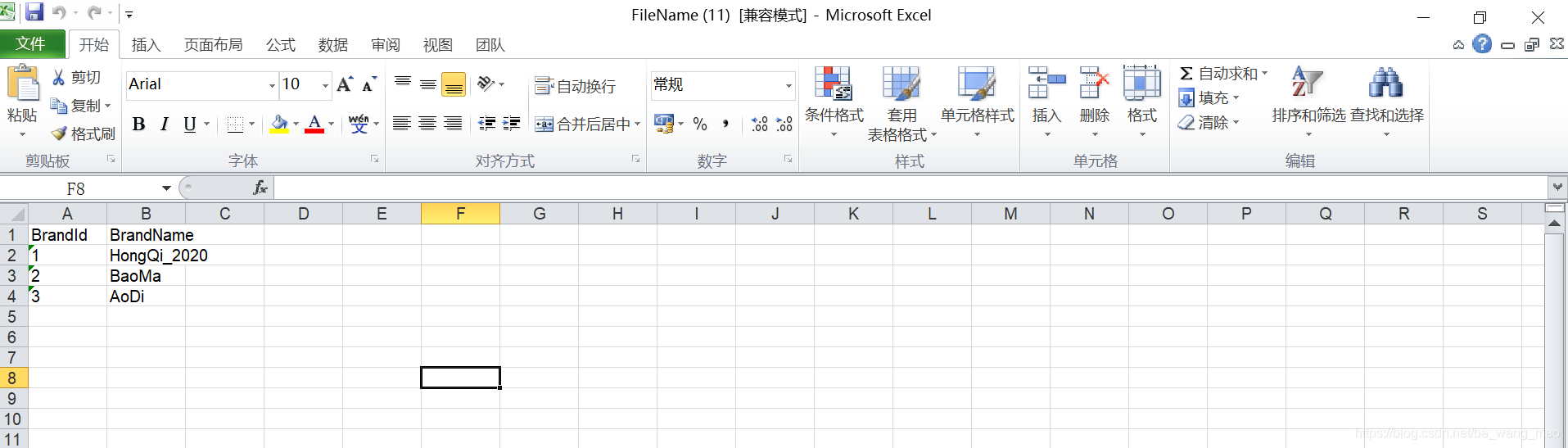Switch to the View (视图) tab

click(x=437, y=45)
